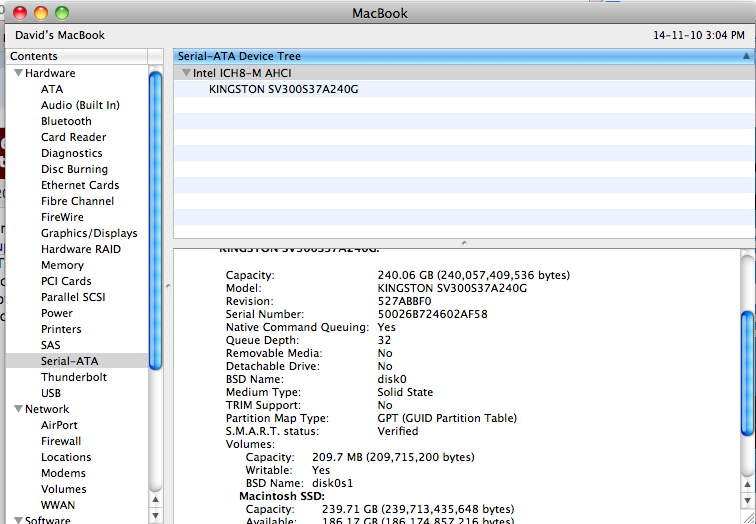Collapse the Intel ICH8-M AHCI disclosure triangle
Image resolution: width=756 pixels, height=524 pixels.
(x=186, y=73)
